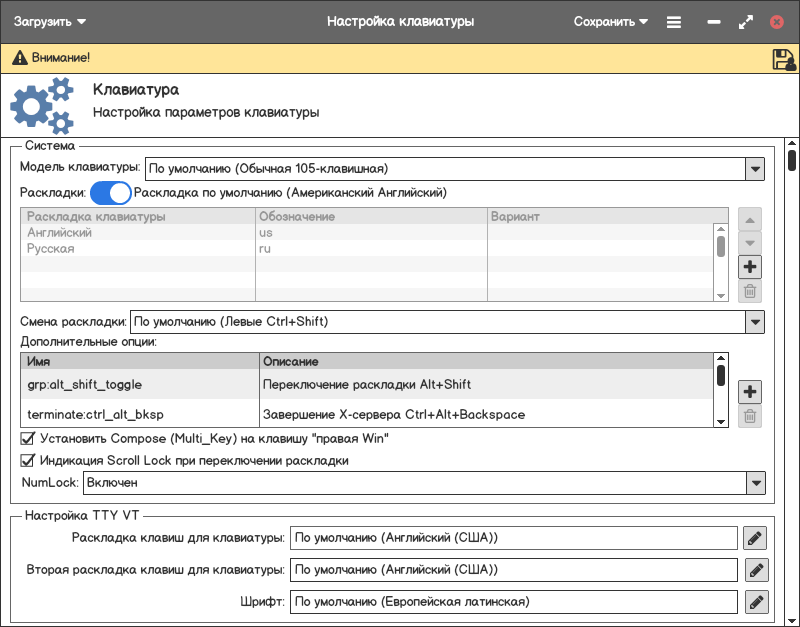The height and width of the screenshot is (627, 800).
Task: Click the font field for TTY settings
Action: click(x=514, y=602)
